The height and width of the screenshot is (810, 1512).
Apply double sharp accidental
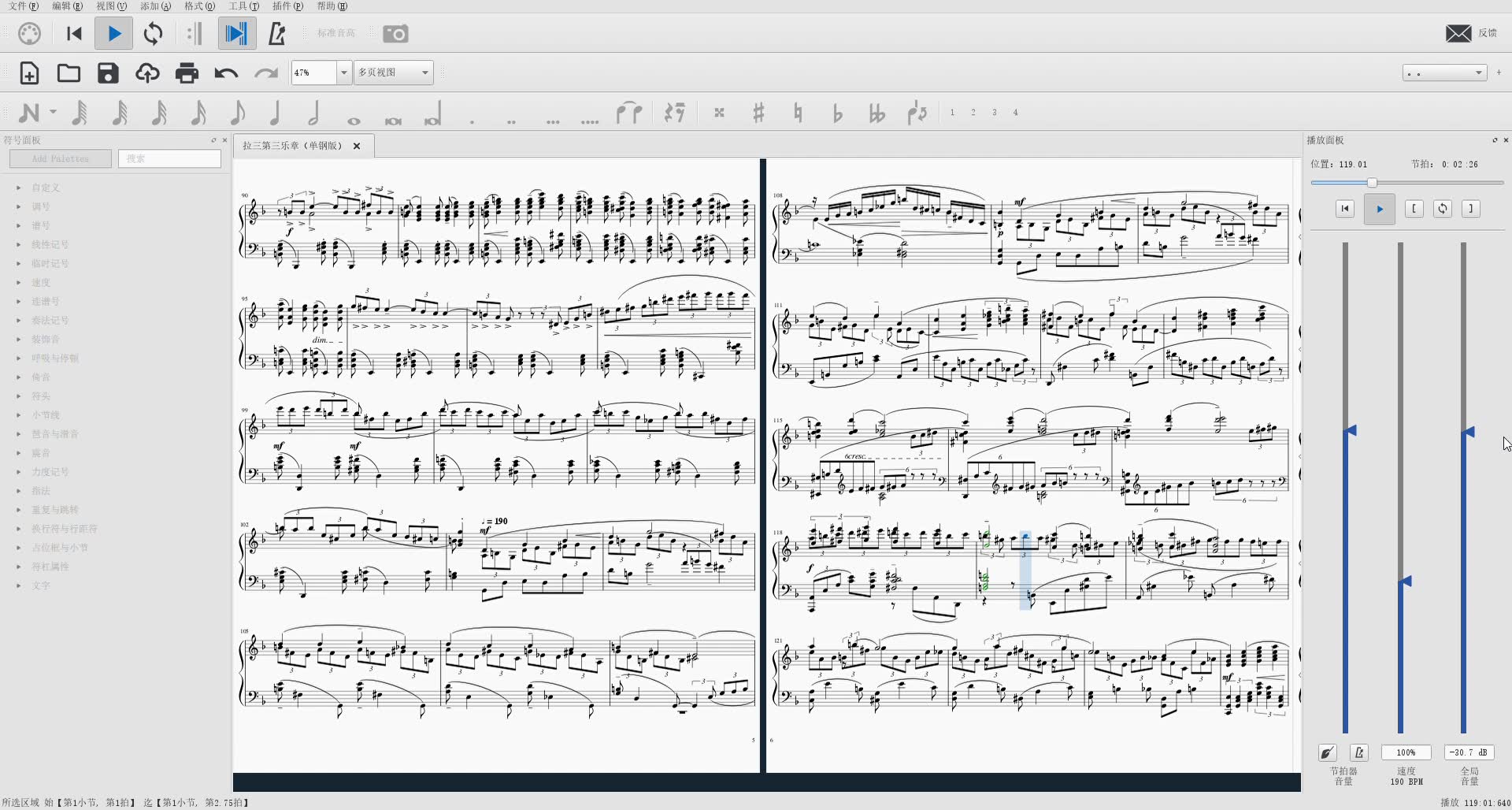tap(719, 113)
